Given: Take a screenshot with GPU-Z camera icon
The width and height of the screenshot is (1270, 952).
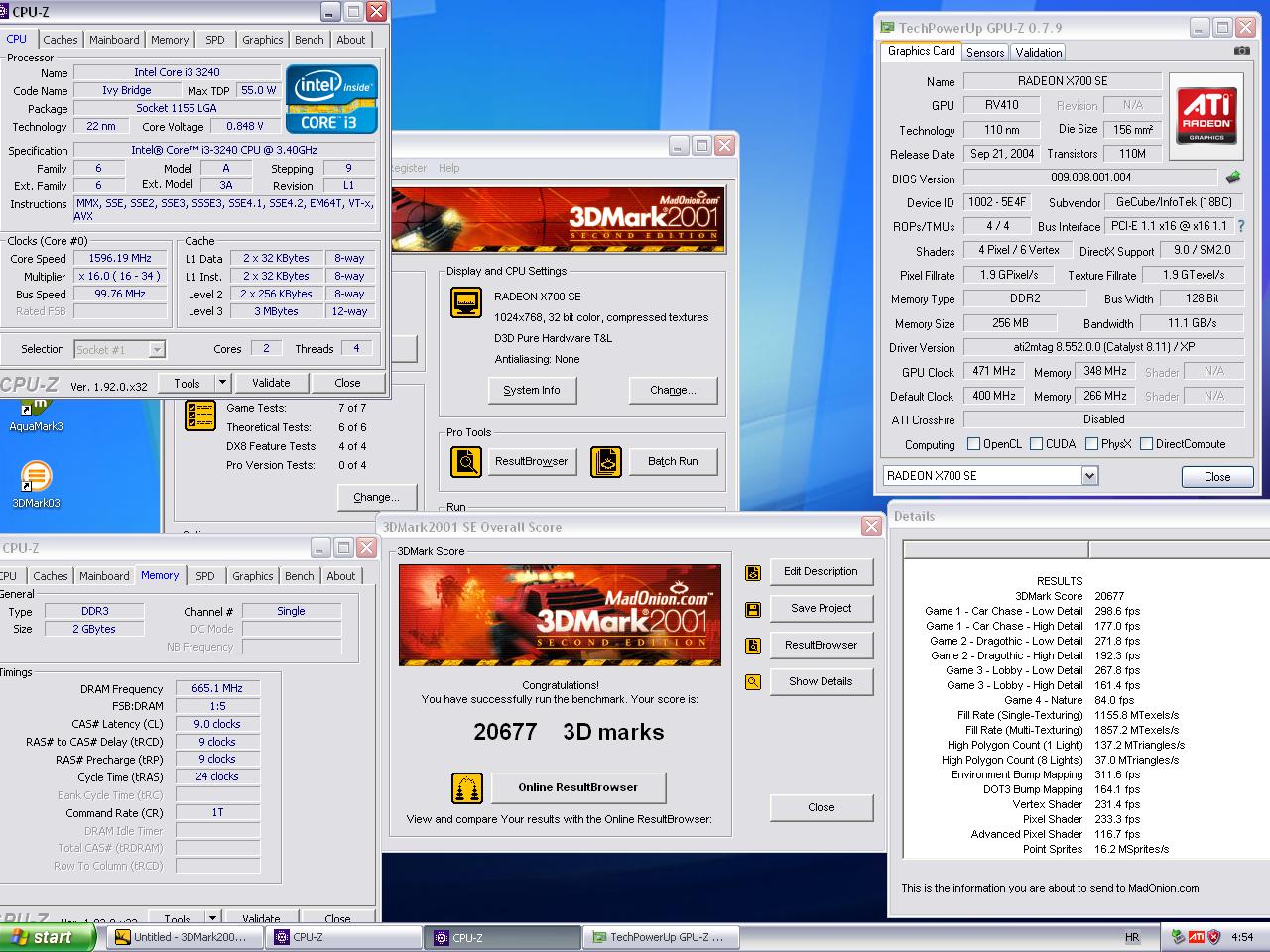Looking at the screenshot, I should [1241, 51].
